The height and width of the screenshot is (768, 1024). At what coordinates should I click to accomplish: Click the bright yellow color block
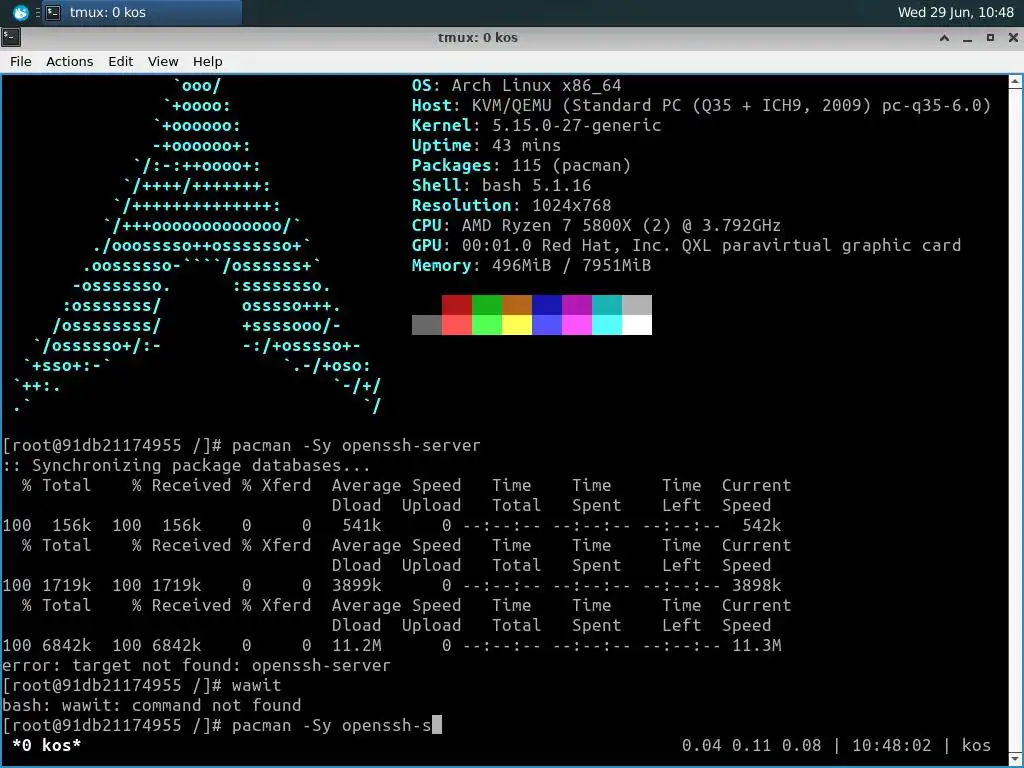(517, 325)
